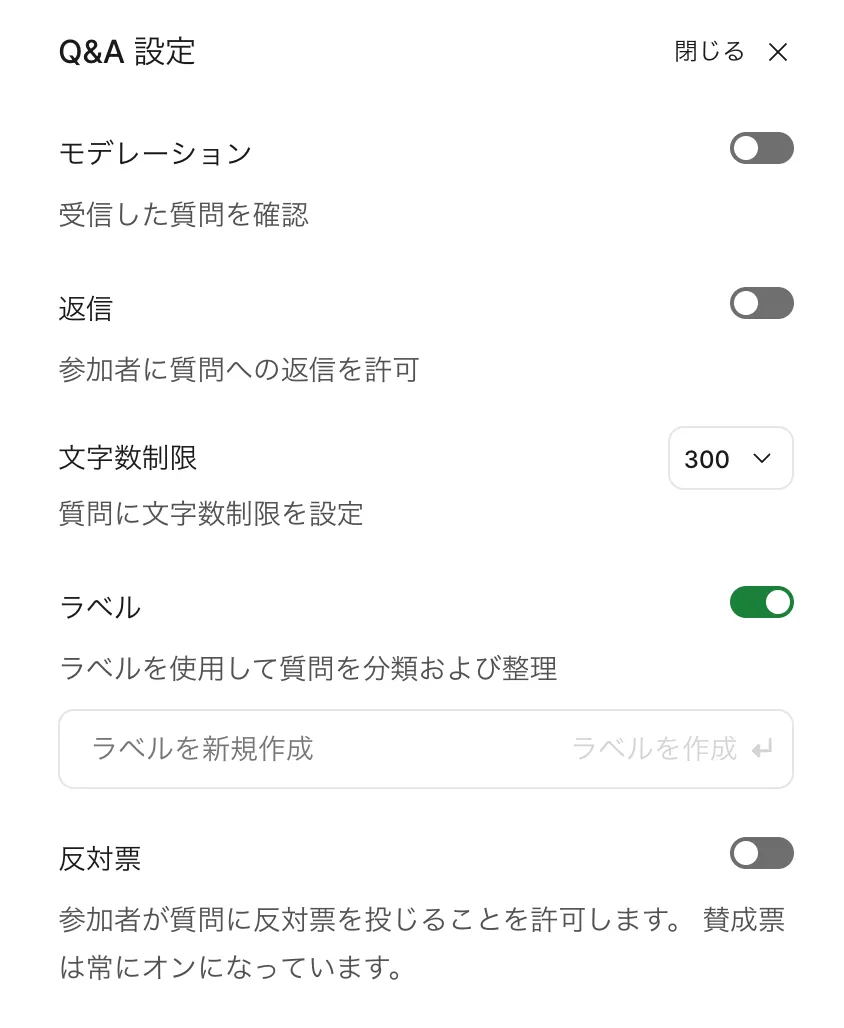This screenshot has width=844, height=1028.
Task: Enable the 反対票 toggle switch
Action: tap(761, 853)
